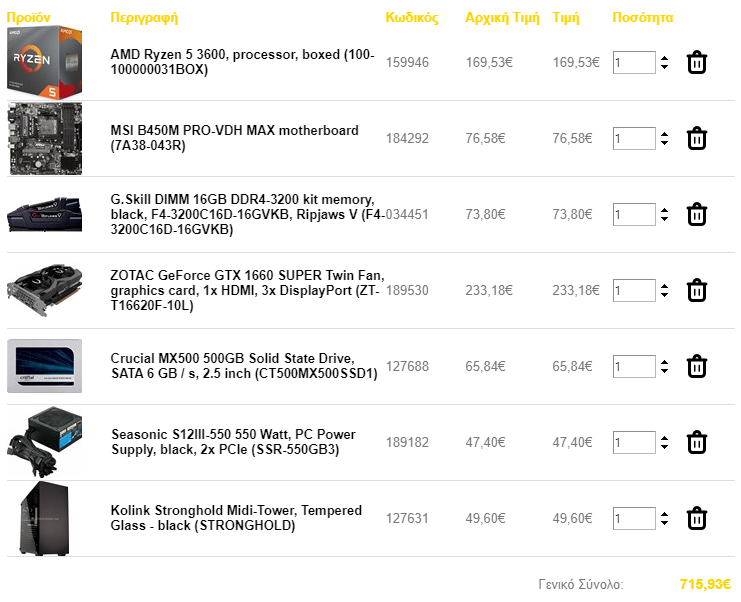The image size is (741, 602).
Task: Click the grand total 715,93€
Action: point(705,585)
